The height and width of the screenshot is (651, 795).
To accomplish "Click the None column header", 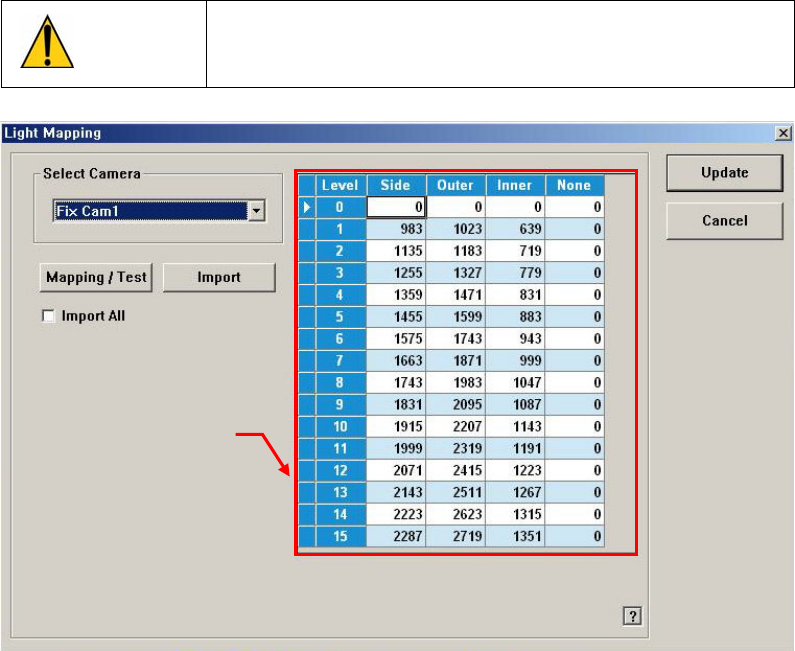I will pos(574,185).
